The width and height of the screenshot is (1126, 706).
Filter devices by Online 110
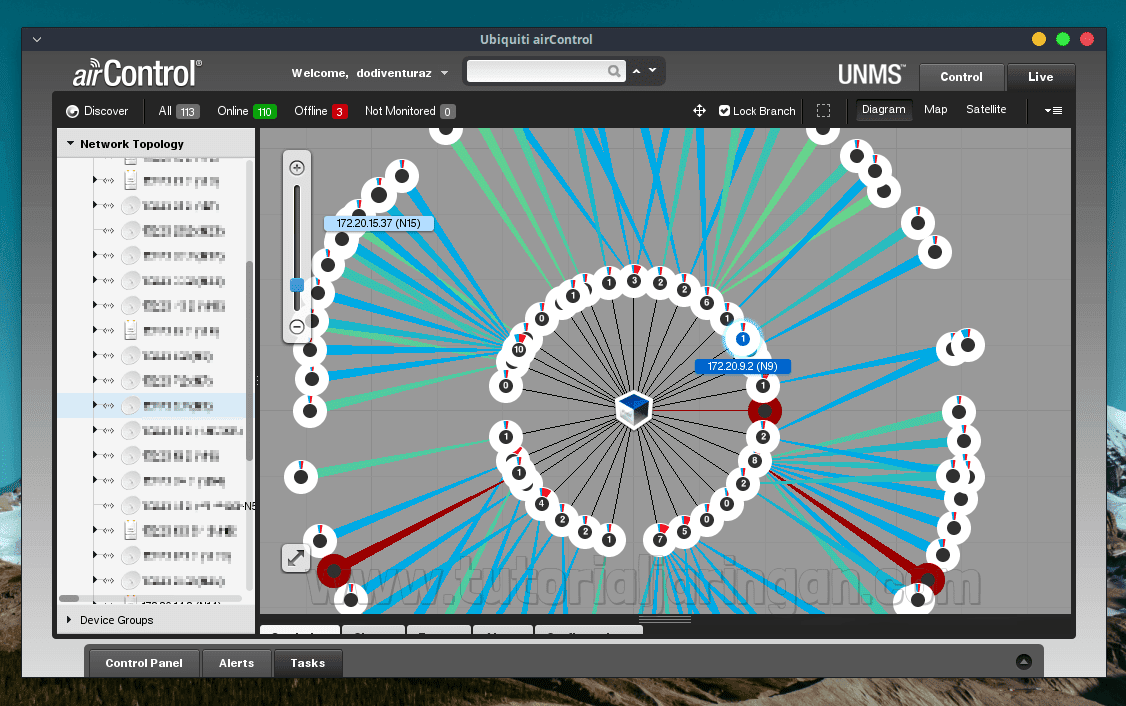247,111
